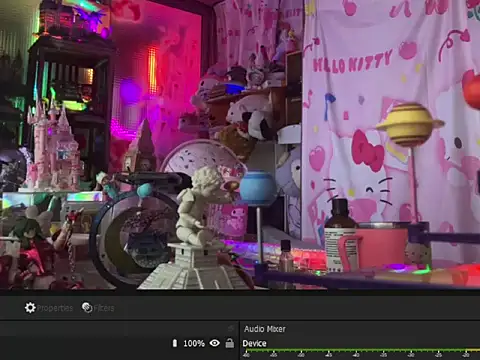This screenshot has height=360, width=480.
Task: Click the Sources dock pop-out icon
Action: 231,329
